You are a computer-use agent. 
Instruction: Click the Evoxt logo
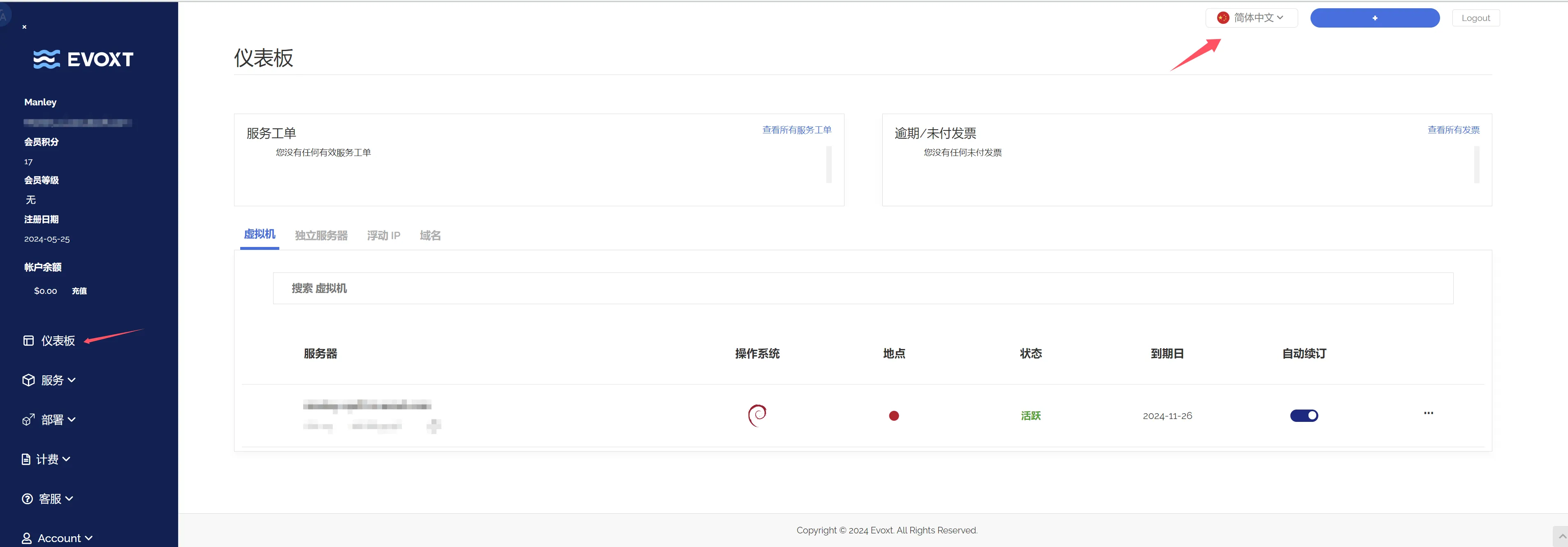point(84,59)
